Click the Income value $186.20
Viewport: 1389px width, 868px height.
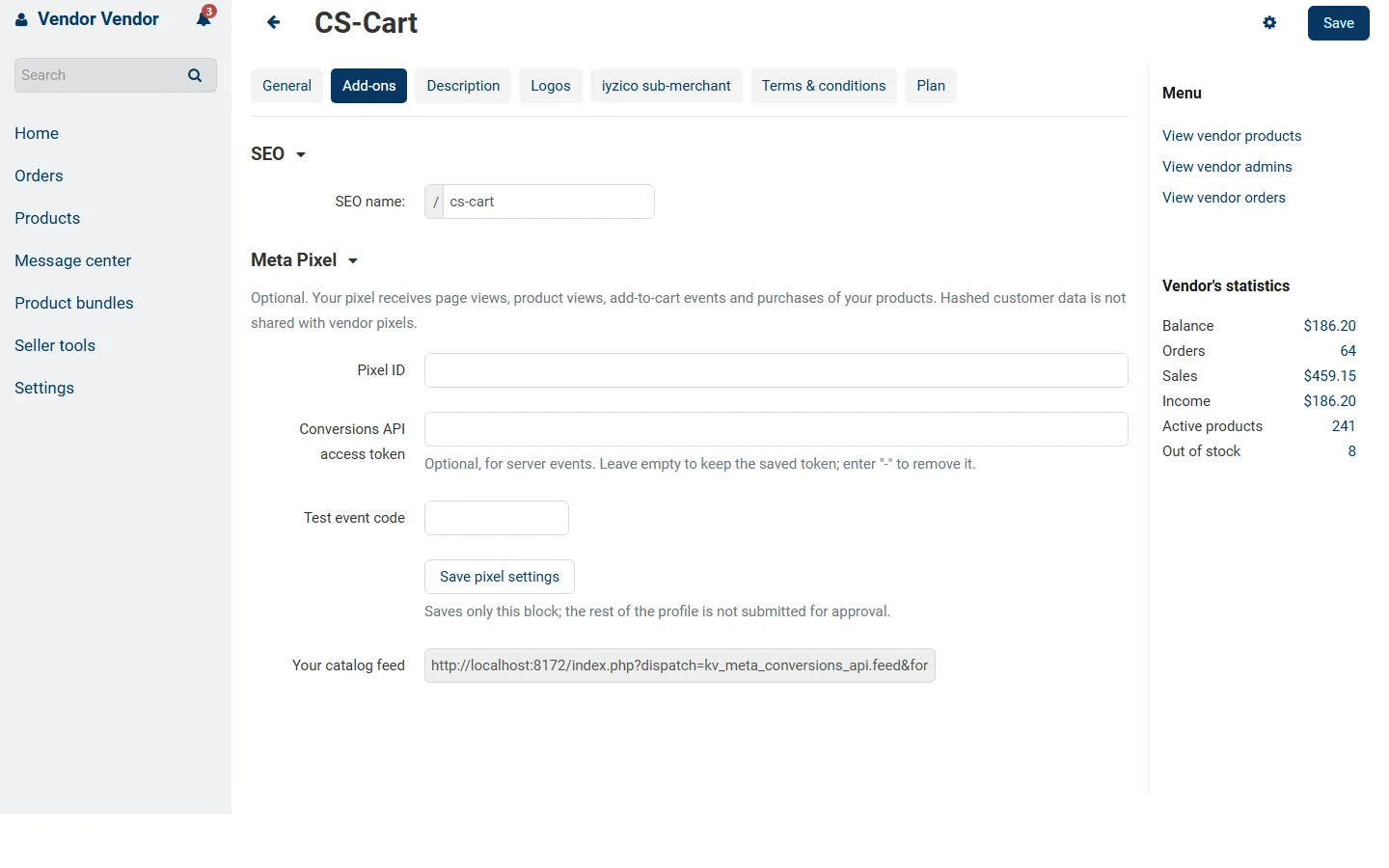[1329, 401]
